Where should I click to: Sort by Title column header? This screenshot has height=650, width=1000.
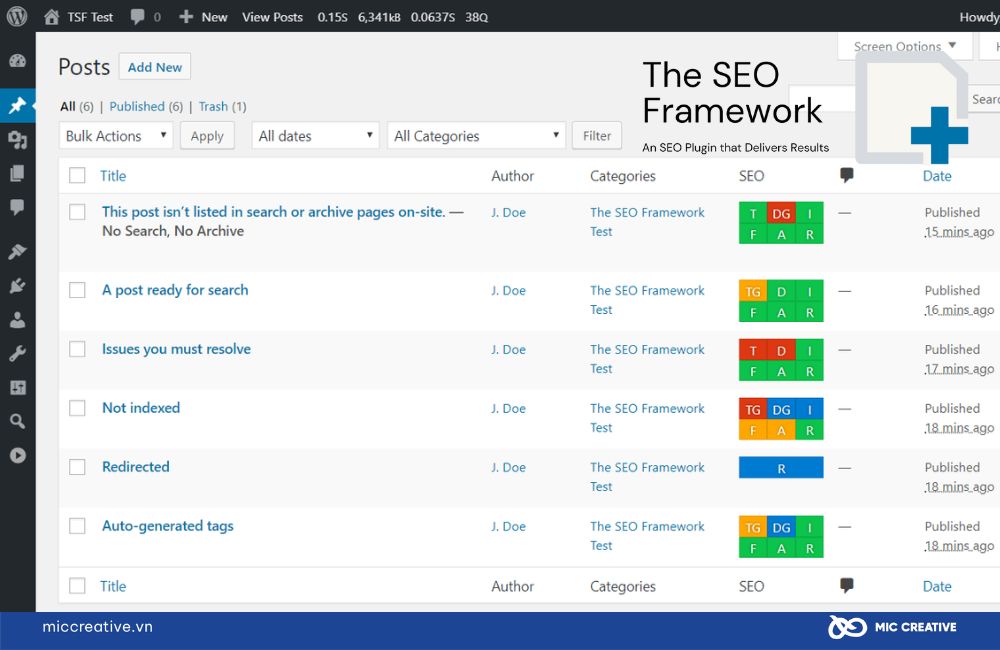pos(113,176)
